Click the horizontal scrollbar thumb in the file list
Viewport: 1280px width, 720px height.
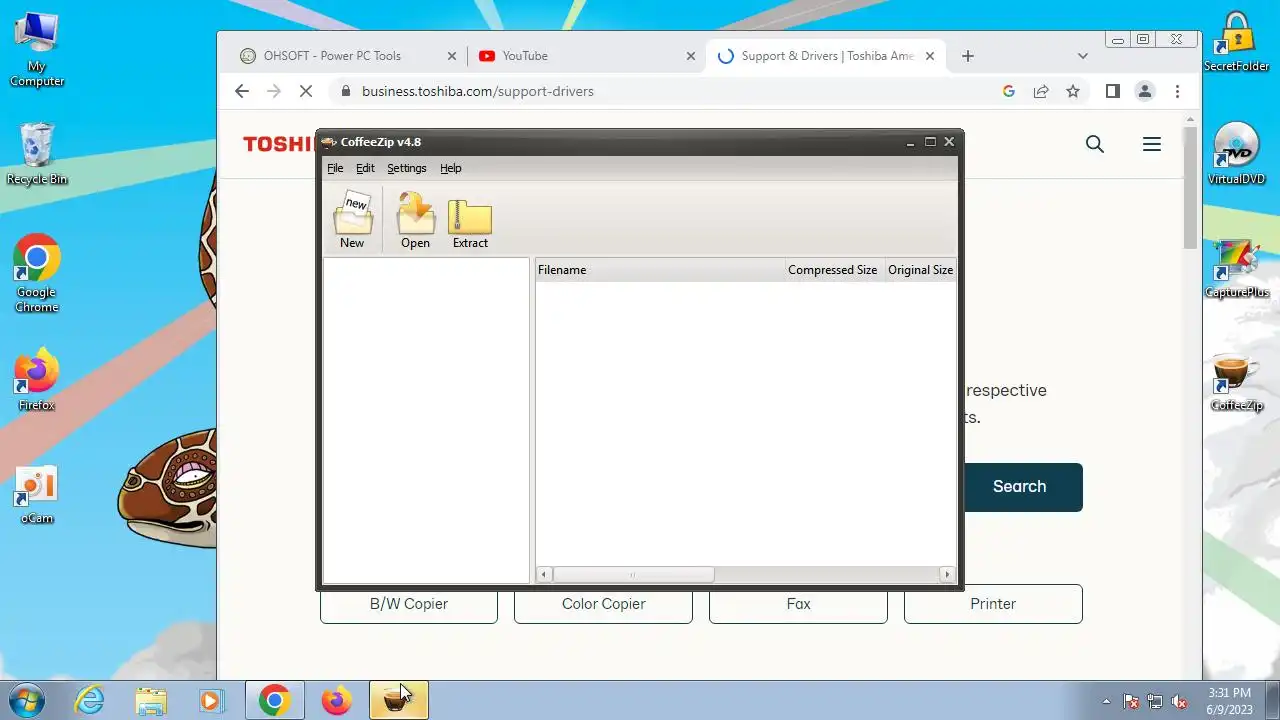pyautogui.click(x=633, y=575)
